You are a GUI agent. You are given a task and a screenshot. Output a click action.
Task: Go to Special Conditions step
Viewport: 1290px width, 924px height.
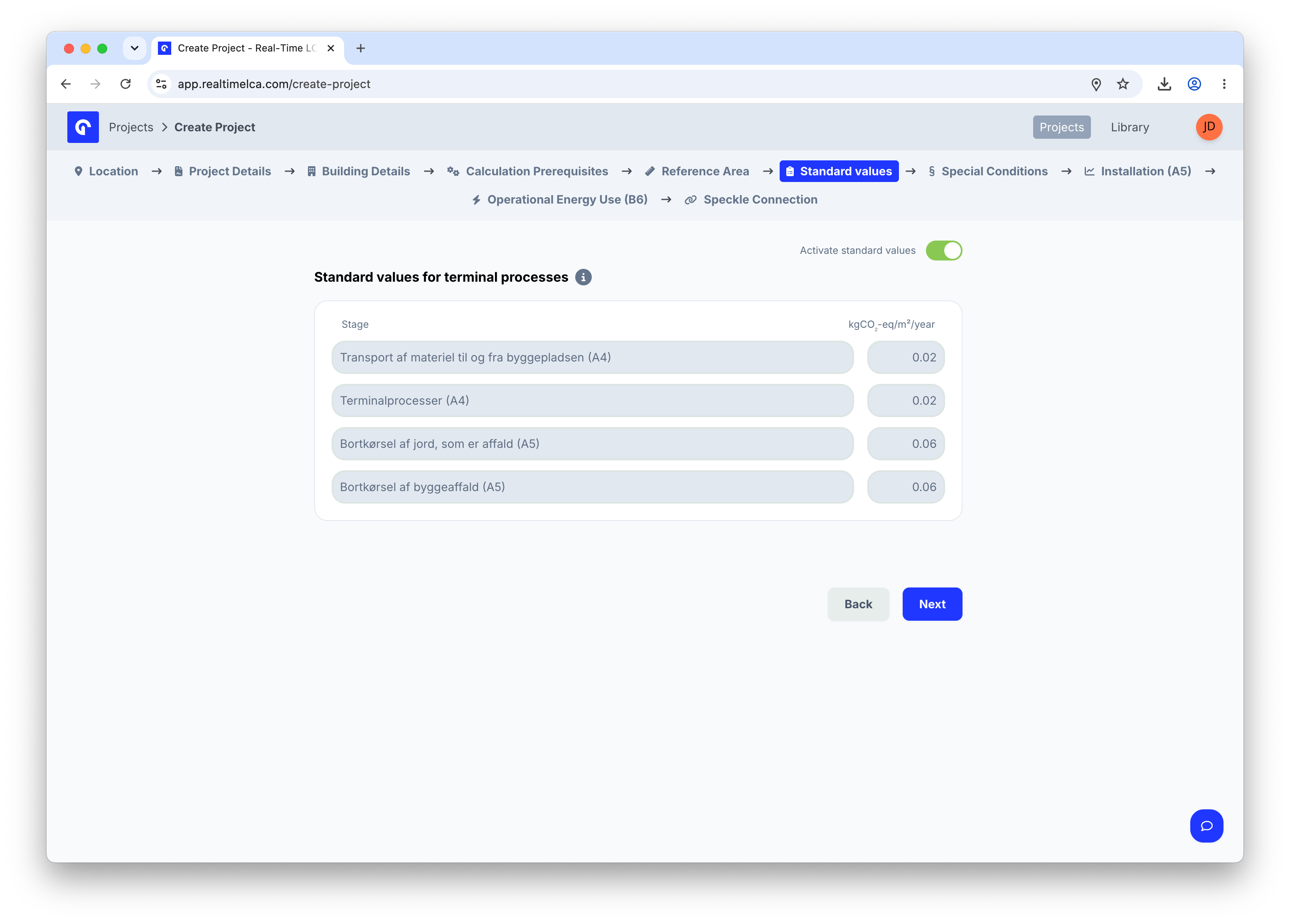[x=988, y=171]
